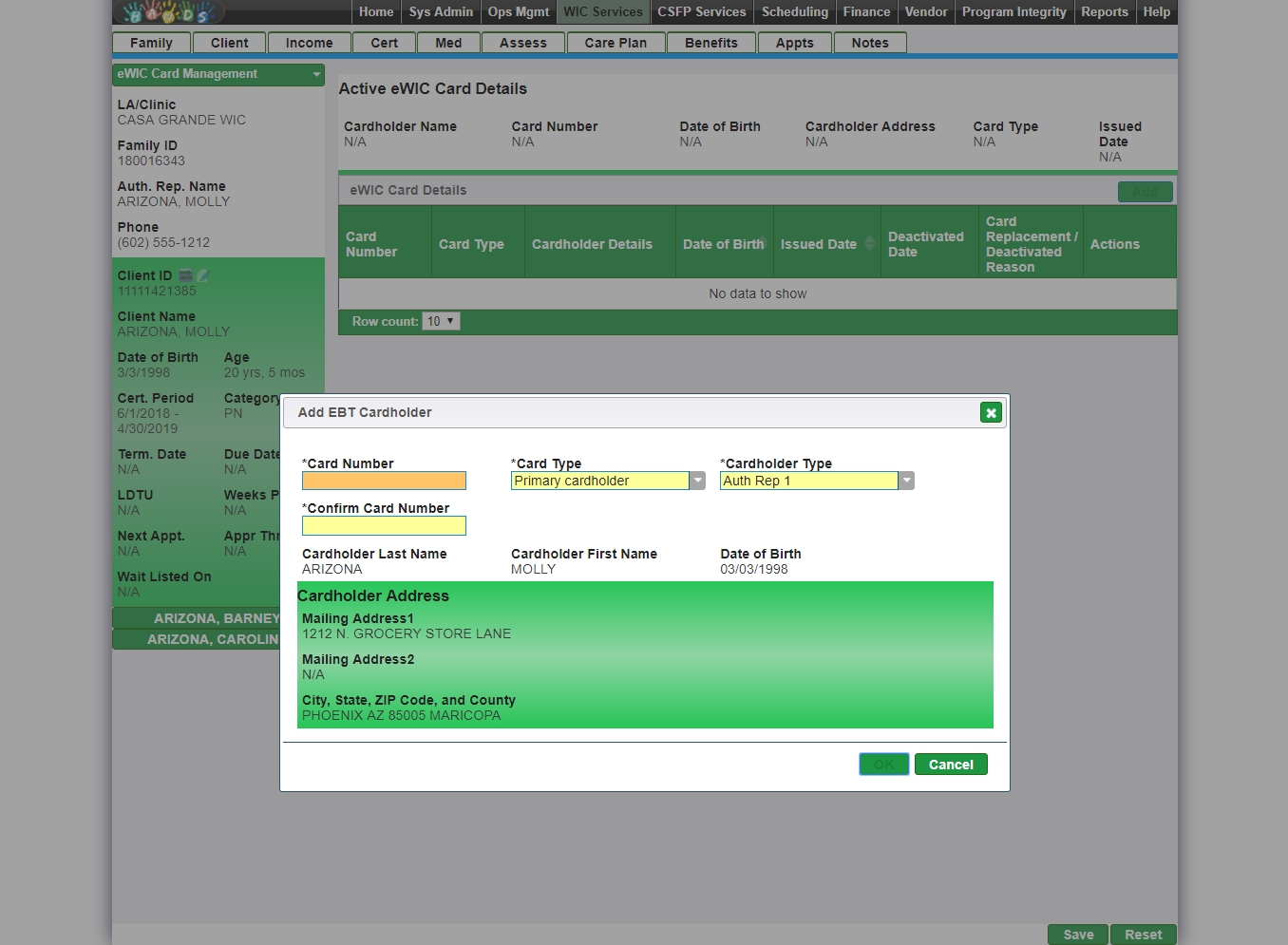Confirm the dialog with OK
Viewport: 1288px width, 945px height.
[x=883, y=765]
